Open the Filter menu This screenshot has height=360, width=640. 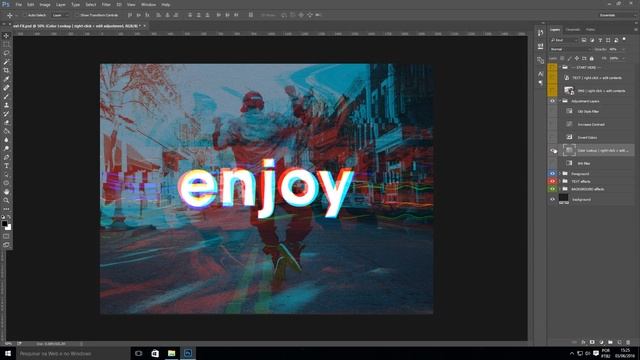point(106,4)
